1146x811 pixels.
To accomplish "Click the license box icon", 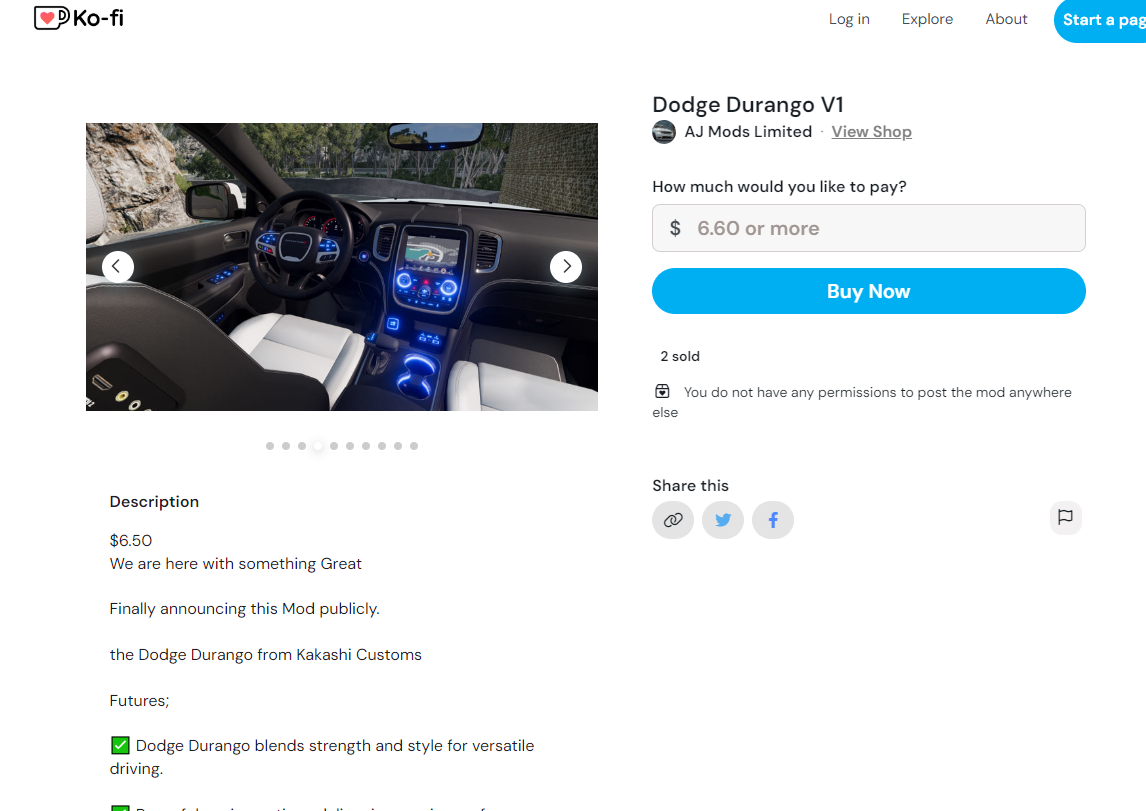I will 662,392.
